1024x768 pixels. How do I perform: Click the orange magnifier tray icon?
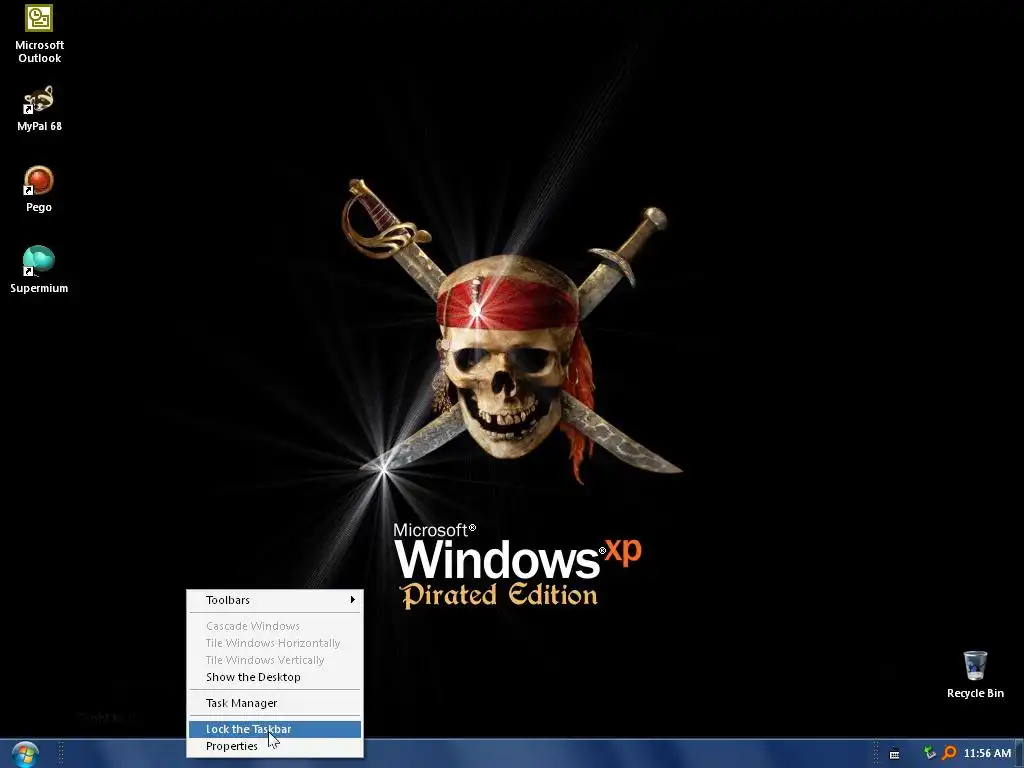click(949, 753)
